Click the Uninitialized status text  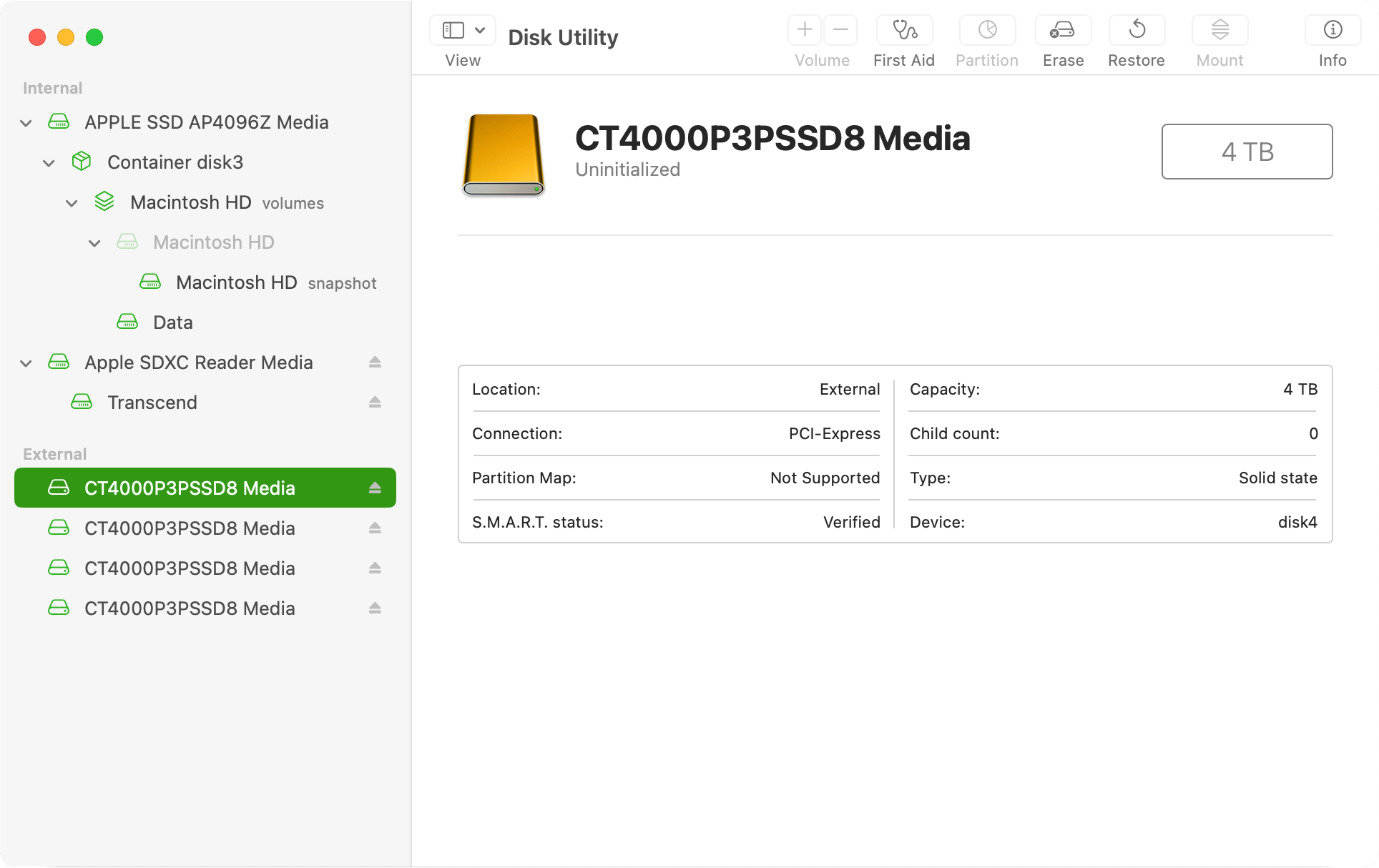click(x=627, y=169)
